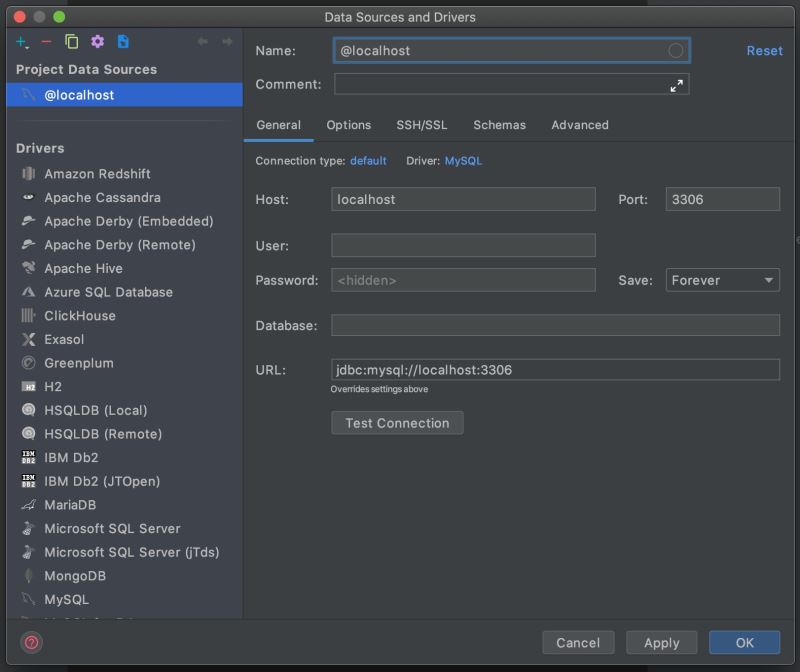Screen dimensions: 800x672
Task: Click the Apply button
Action: pyautogui.click(x=661, y=643)
